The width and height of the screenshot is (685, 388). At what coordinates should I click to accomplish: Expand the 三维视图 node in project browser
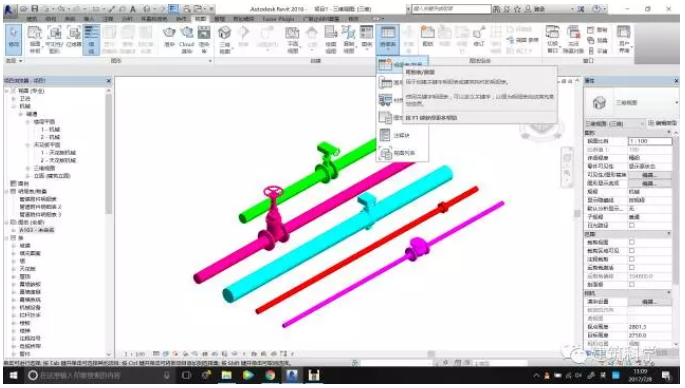28,168
